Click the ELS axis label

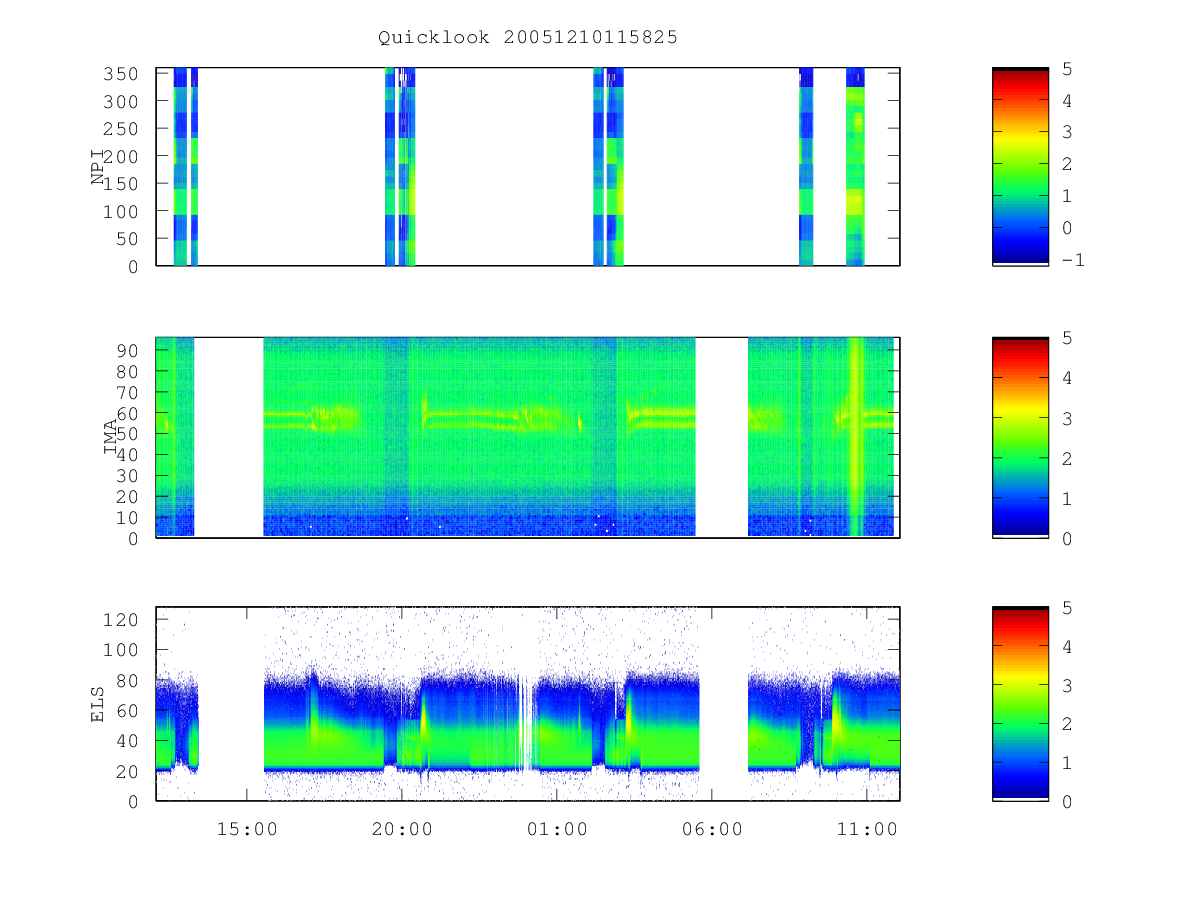(99, 704)
